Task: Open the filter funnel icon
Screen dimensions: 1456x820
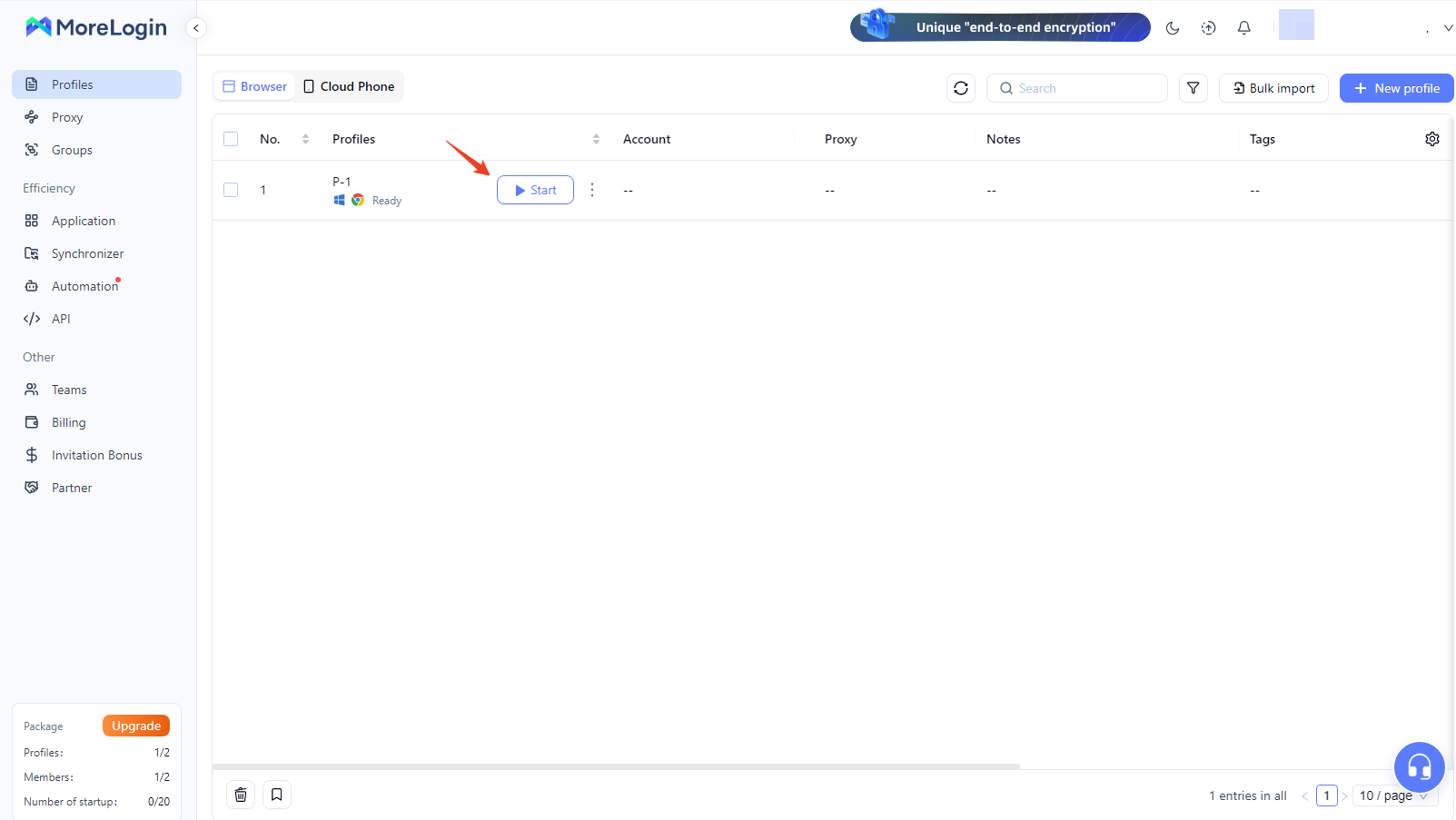Action: [1193, 88]
